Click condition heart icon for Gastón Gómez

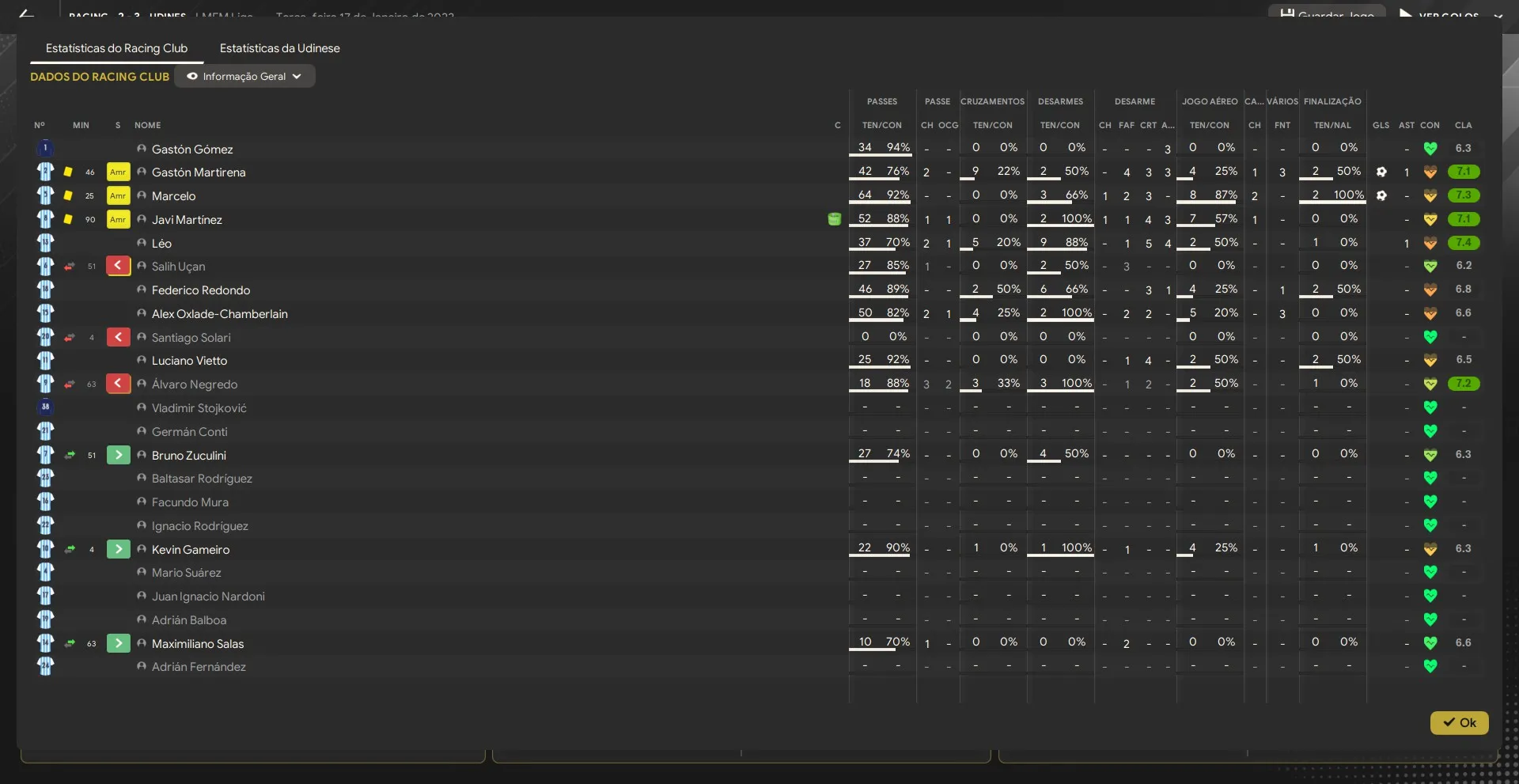pyautogui.click(x=1430, y=148)
